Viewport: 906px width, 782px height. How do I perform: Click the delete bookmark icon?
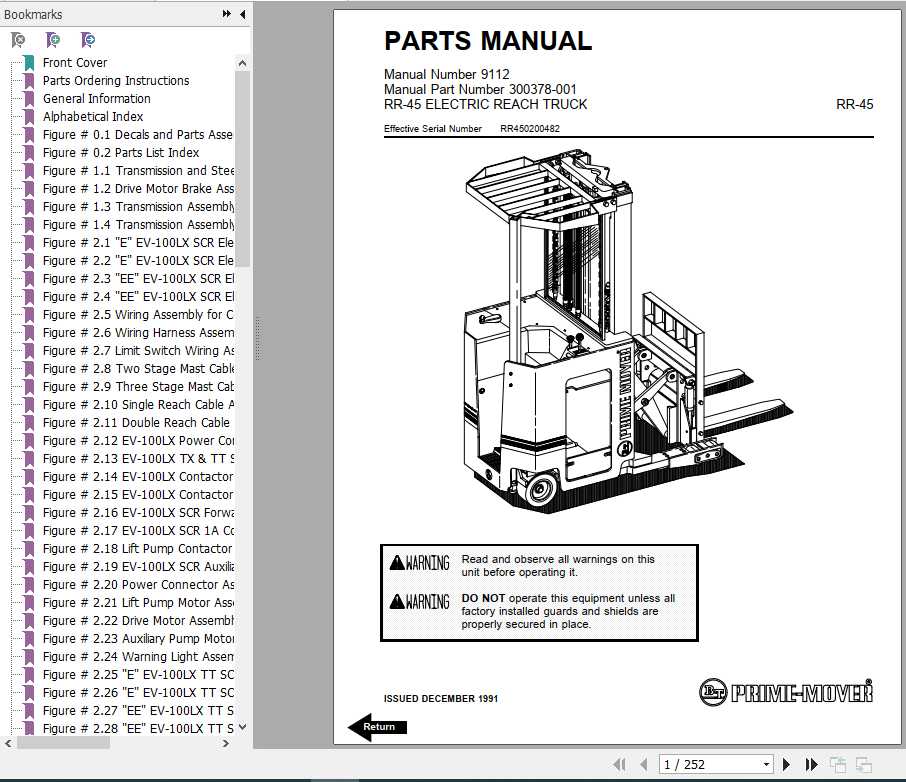point(18,39)
